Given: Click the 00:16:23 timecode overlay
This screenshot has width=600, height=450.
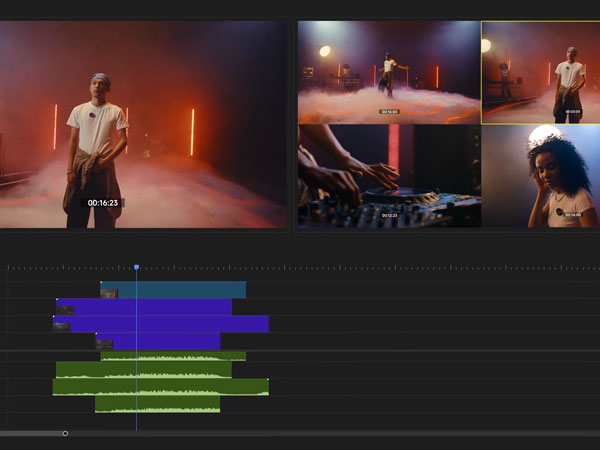Looking at the screenshot, I should [103, 203].
